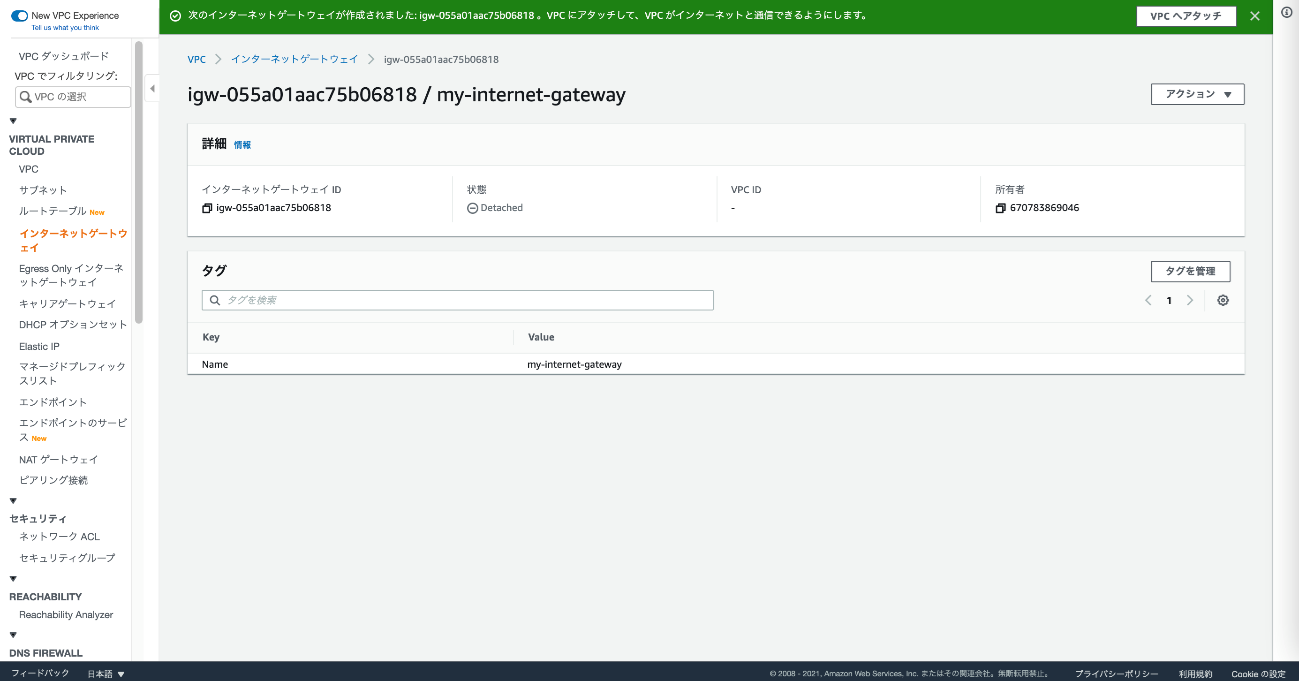Viewport: 1299px width, 681px height.
Task: Click the info icon at top right
Action: [1286, 12]
